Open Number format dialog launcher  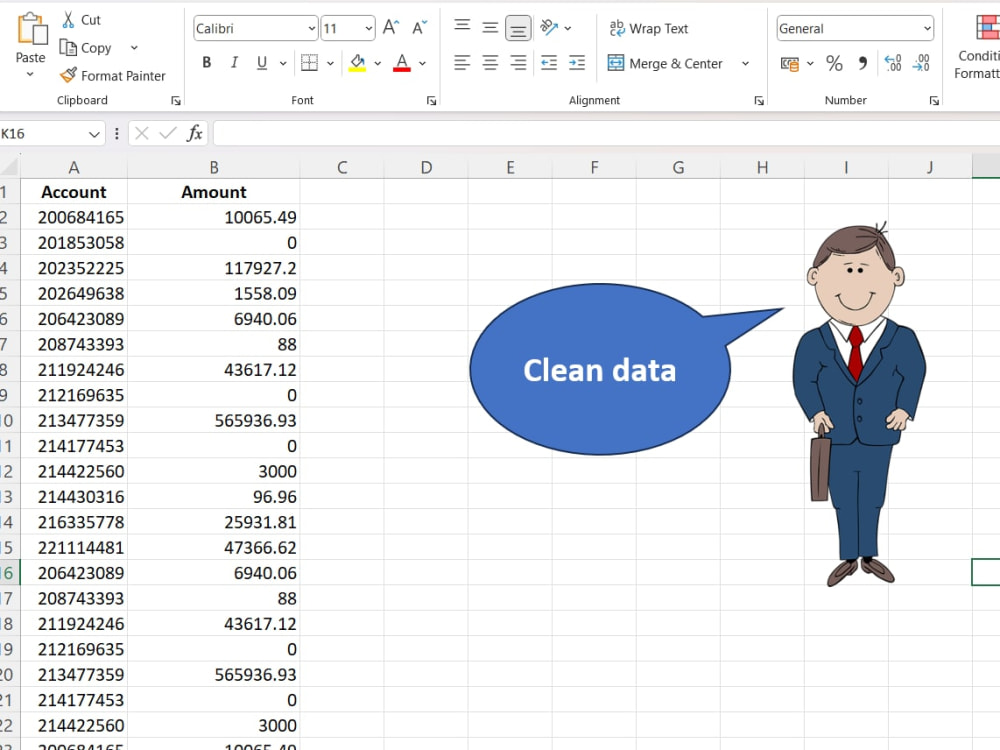934,101
